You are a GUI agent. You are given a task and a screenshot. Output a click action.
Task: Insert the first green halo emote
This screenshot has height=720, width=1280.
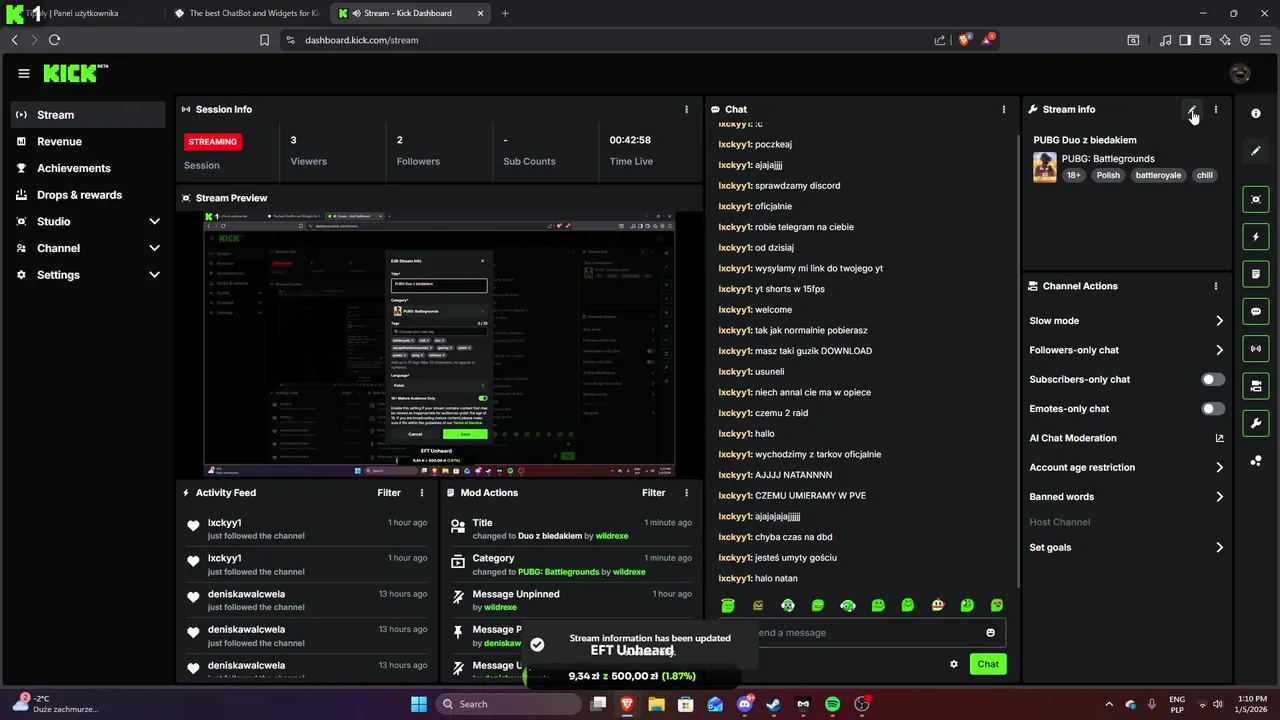click(728, 605)
